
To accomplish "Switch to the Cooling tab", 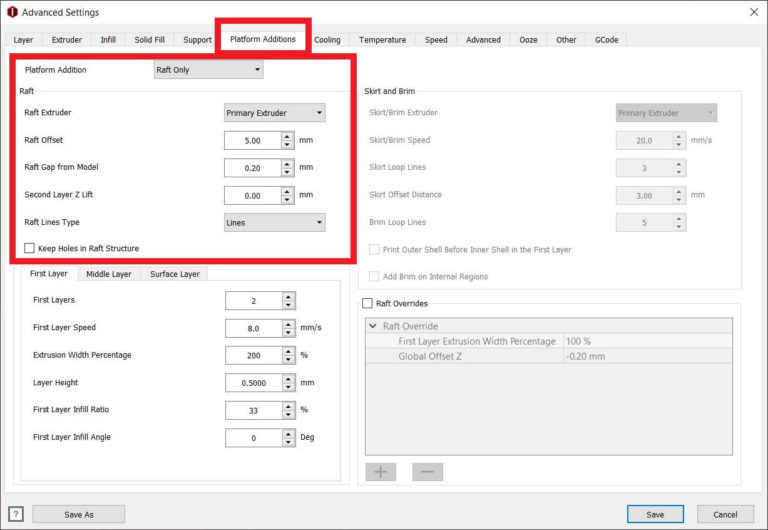I will point(327,40).
